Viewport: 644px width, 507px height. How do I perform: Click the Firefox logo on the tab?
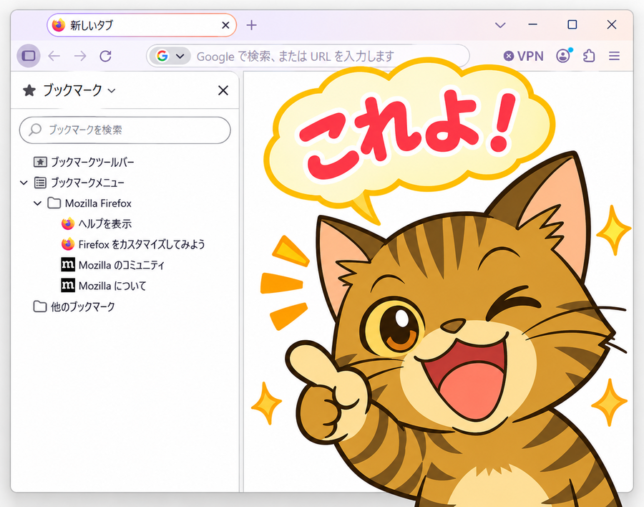59,25
